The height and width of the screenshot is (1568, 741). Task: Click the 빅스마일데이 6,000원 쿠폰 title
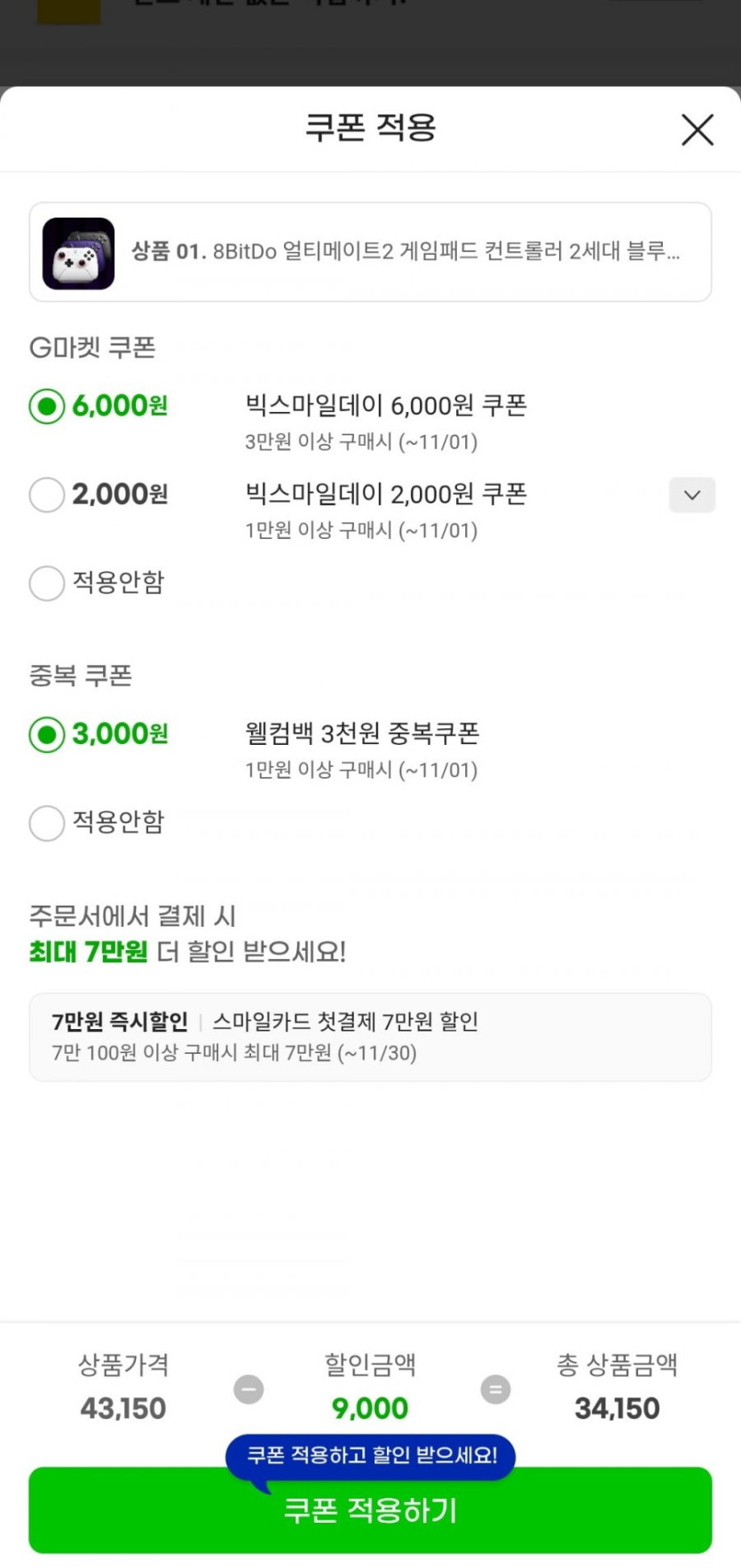pyautogui.click(x=386, y=406)
